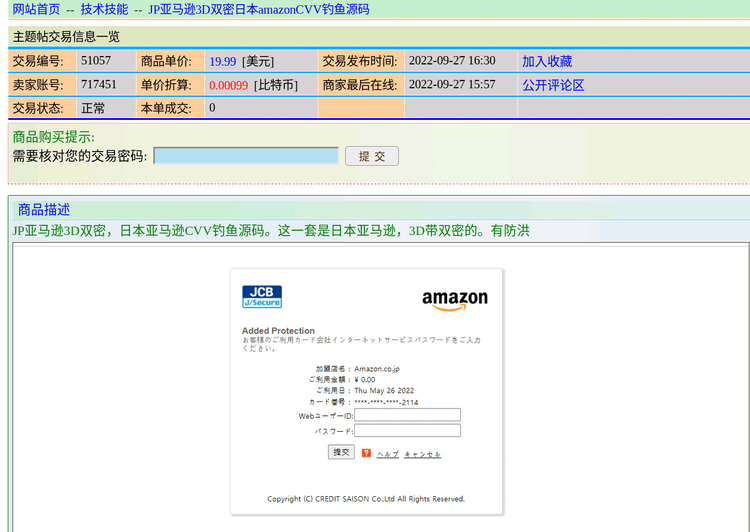750x532 pixels.
Task: Click the CREDIT SAISON copyright line
Action: click(x=366, y=499)
